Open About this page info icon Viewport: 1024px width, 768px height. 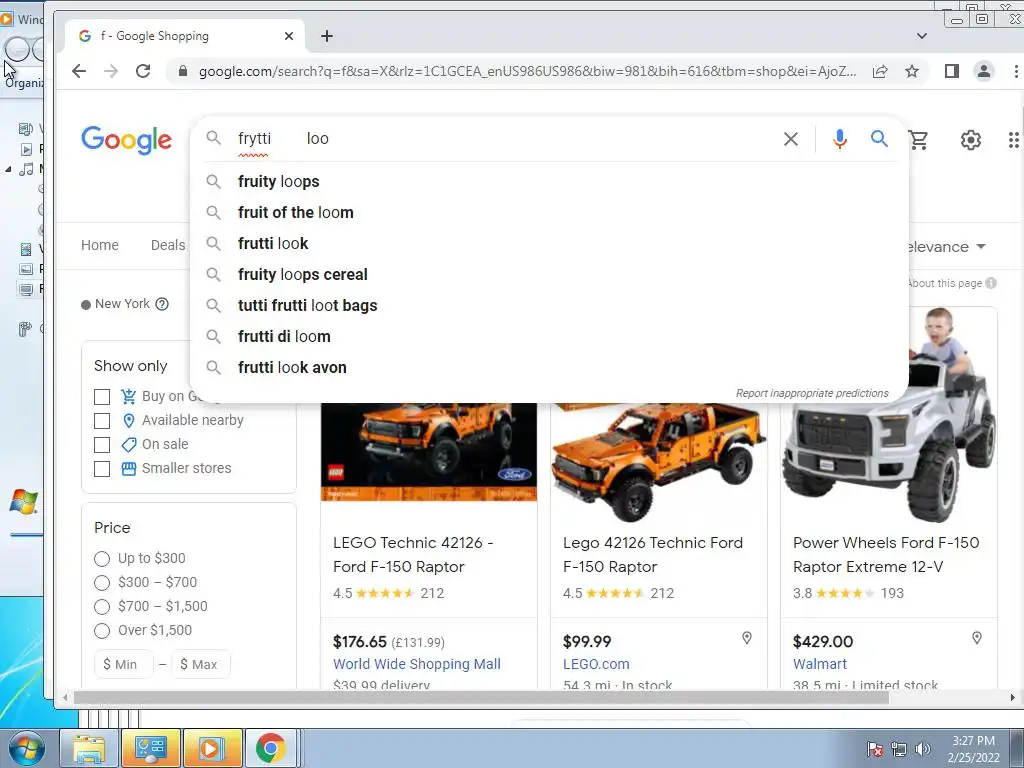[x=991, y=283]
